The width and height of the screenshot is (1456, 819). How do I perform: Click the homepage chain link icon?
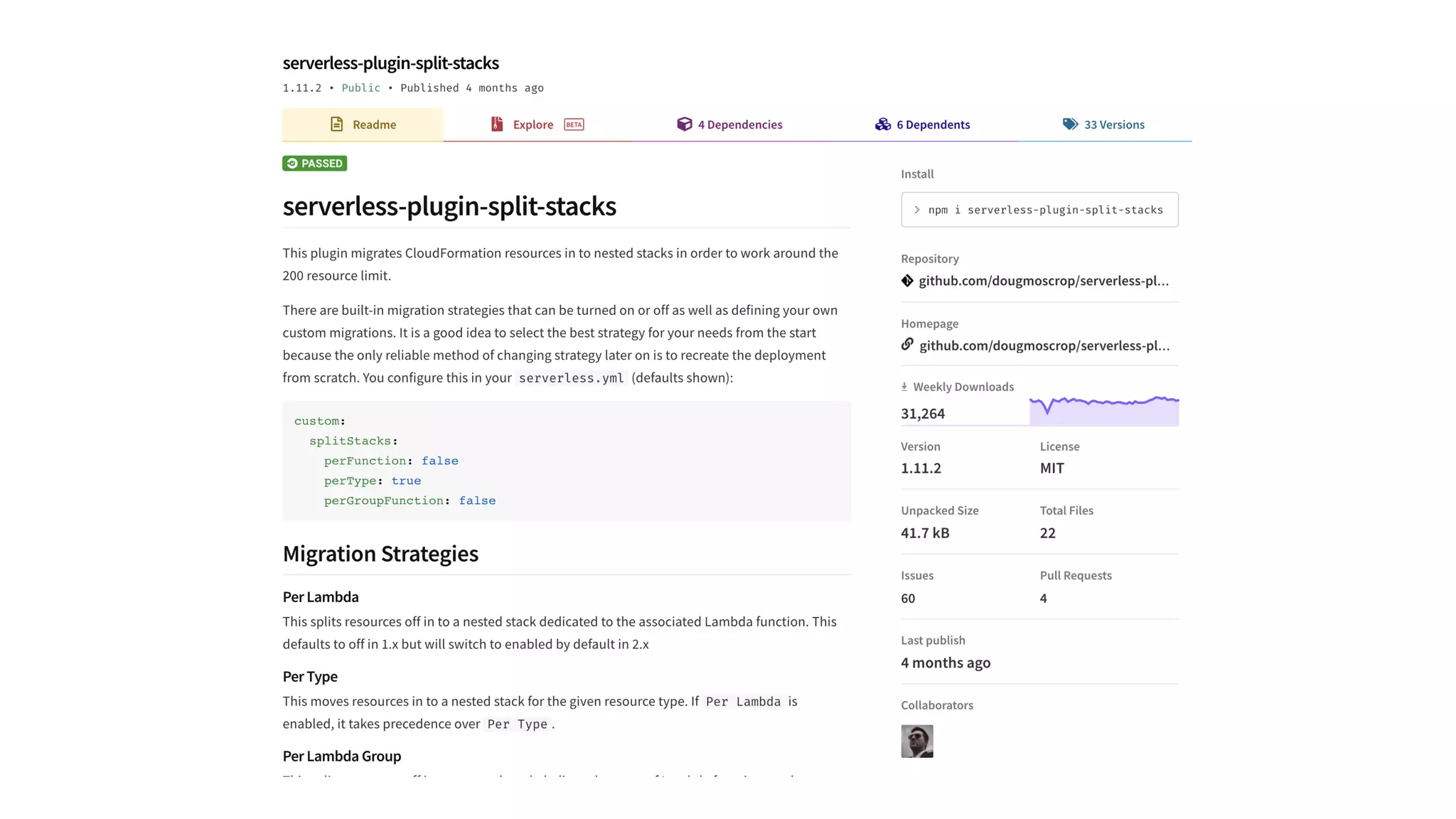tap(907, 345)
